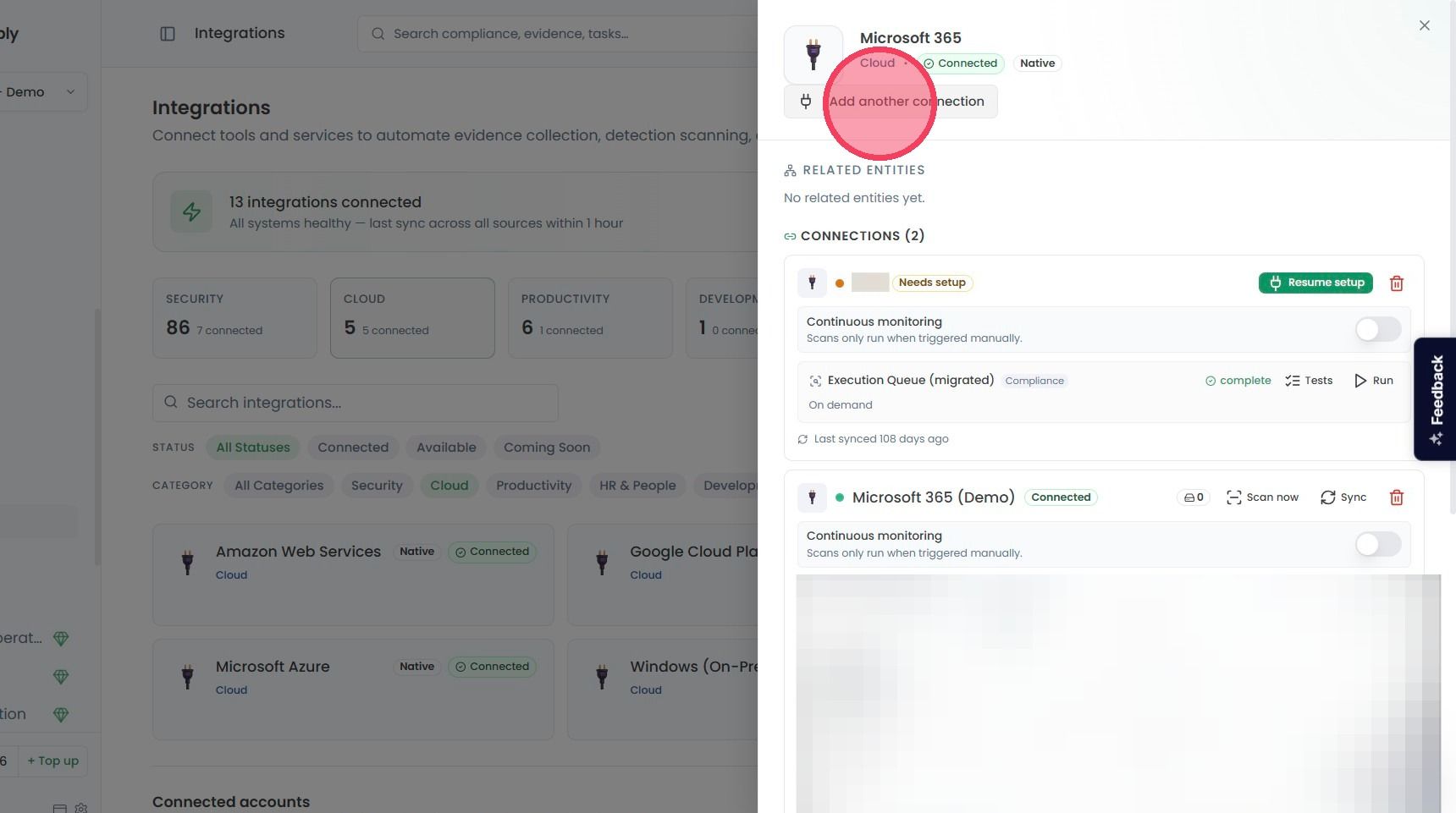Screen dimensions: 1456x813
Task: Click the Execution Queue (migrated) scan icon
Action: [815, 381]
